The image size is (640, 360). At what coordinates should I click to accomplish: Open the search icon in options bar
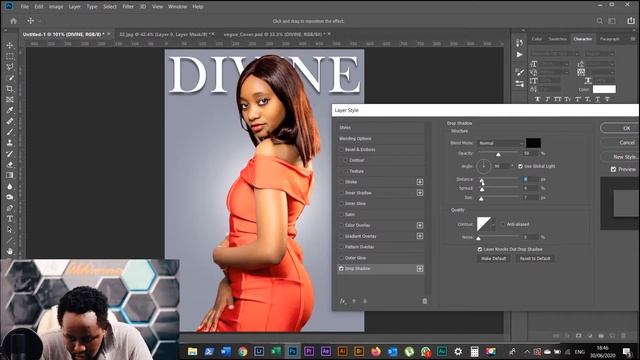click(x=599, y=21)
